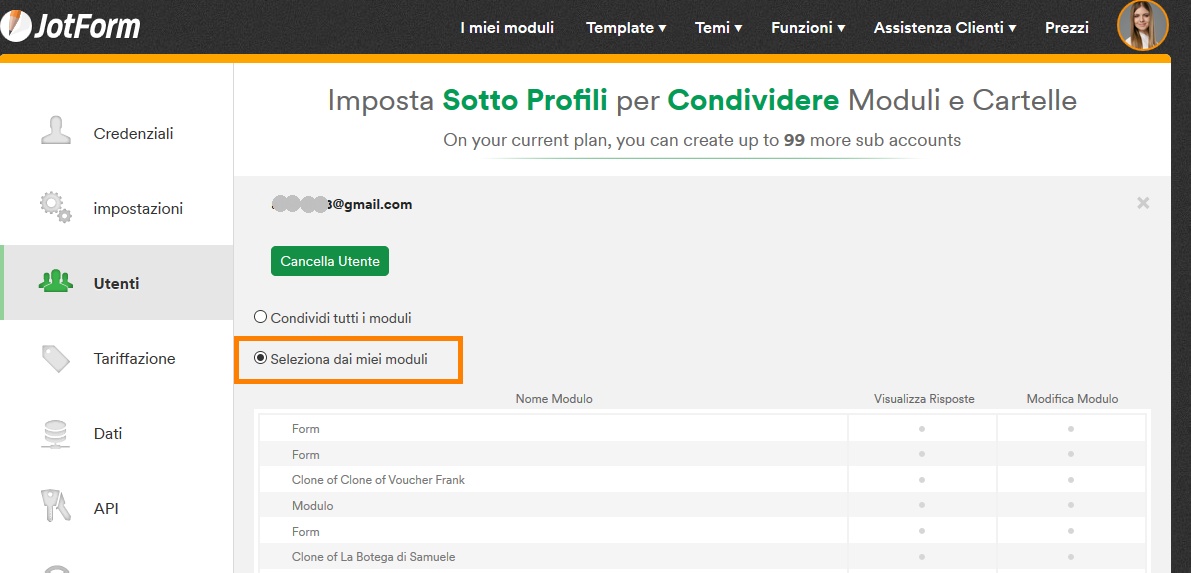
Task: Toggle Visualizza Risposte for Modulo row
Action: pos(922,506)
